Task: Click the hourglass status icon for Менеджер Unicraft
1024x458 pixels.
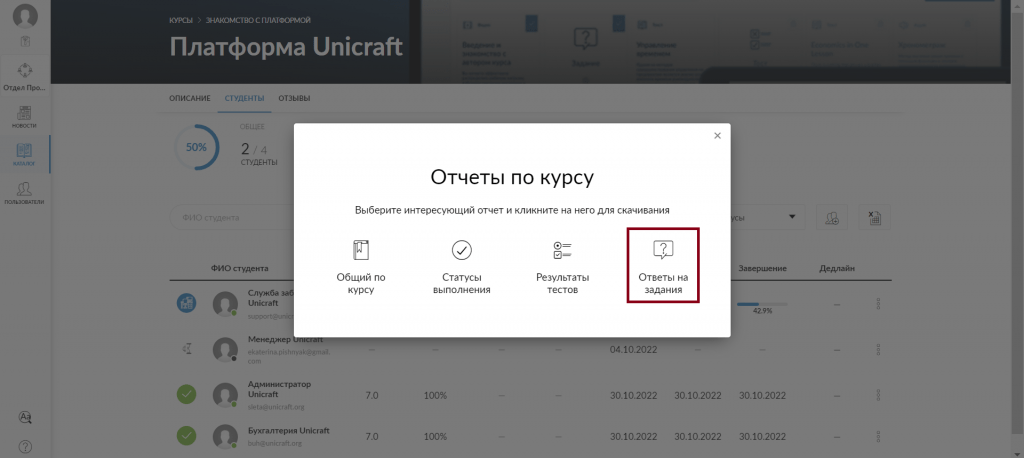Action: click(x=187, y=350)
